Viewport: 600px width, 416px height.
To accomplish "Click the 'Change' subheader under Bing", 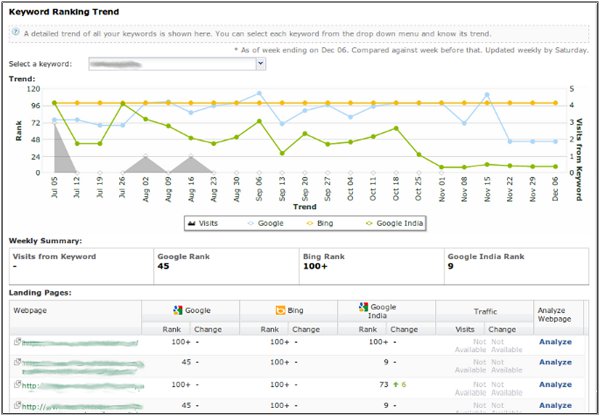I will (x=306, y=330).
